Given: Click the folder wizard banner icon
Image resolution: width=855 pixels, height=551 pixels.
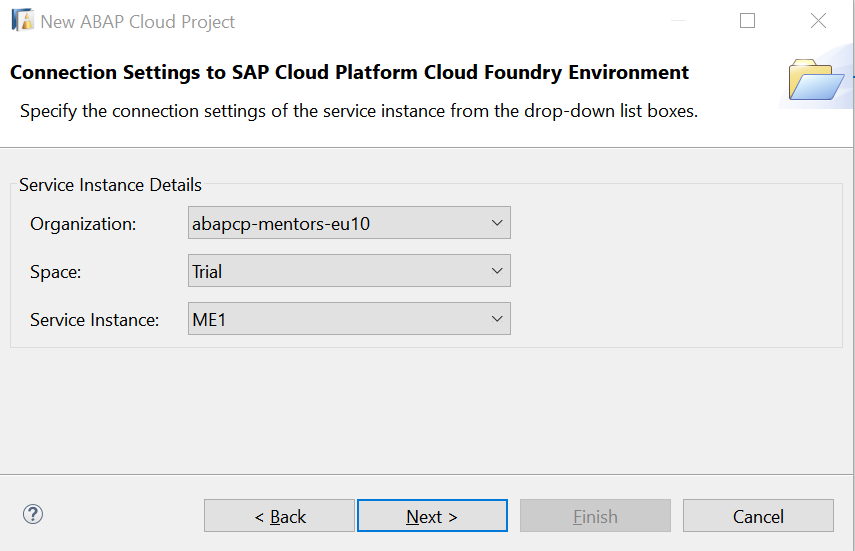Looking at the screenshot, I should click(816, 80).
